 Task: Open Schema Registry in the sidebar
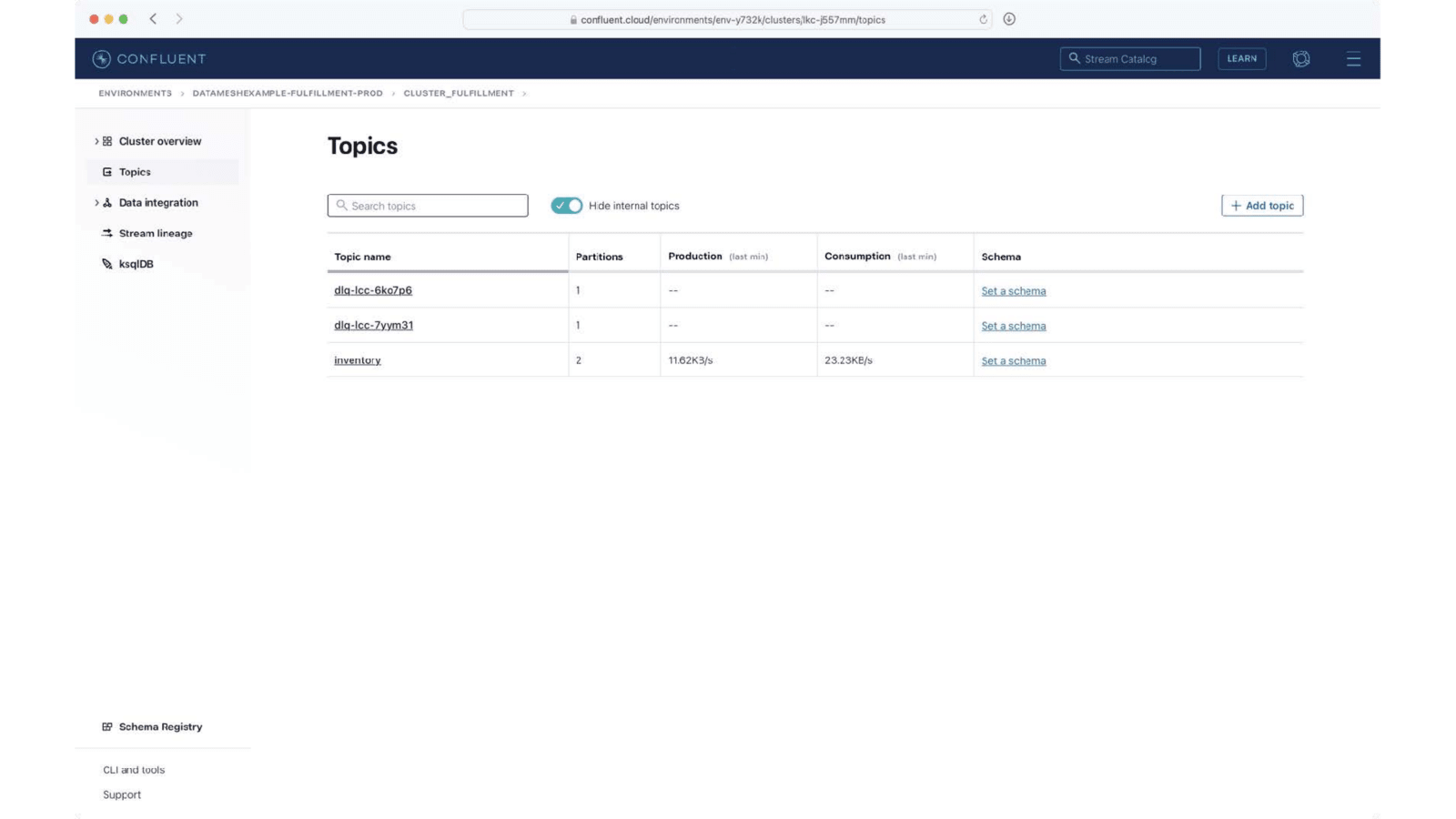click(160, 727)
